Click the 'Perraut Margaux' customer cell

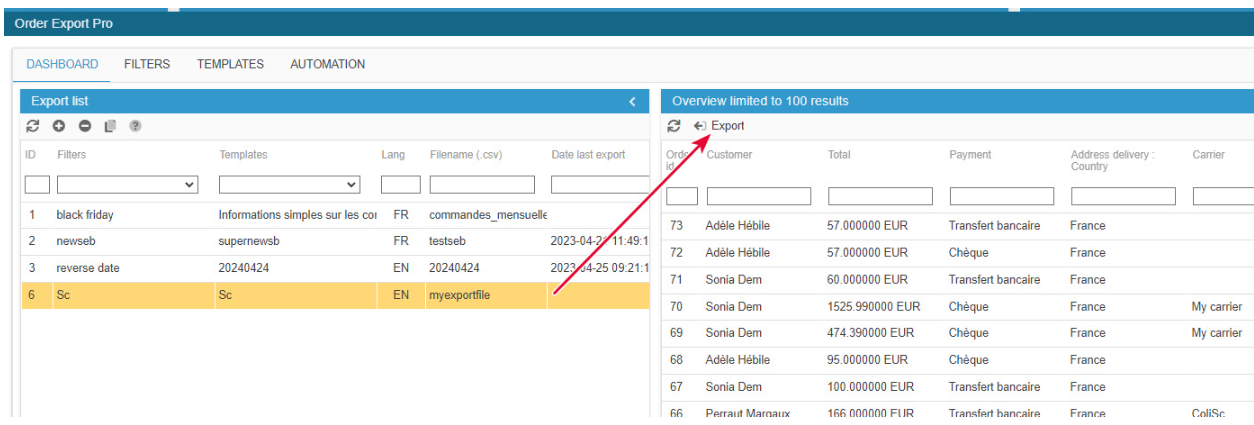pyautogui.click(x=746, y=413)
